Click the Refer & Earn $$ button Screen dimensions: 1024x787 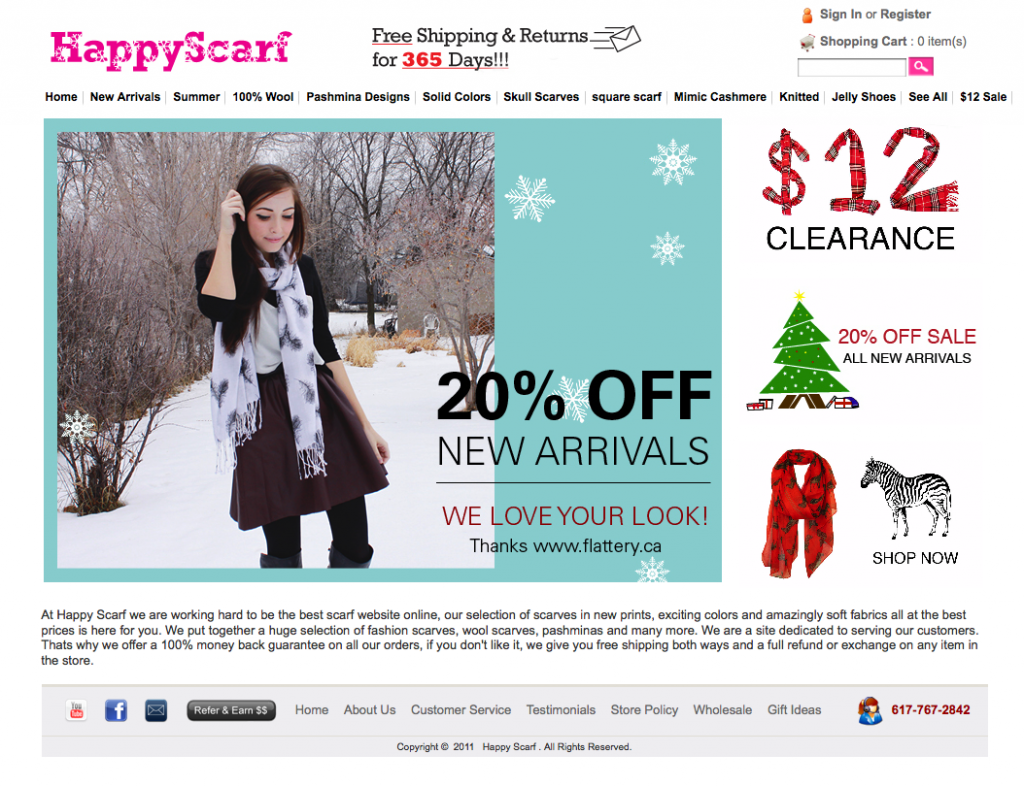click(231, 710)
